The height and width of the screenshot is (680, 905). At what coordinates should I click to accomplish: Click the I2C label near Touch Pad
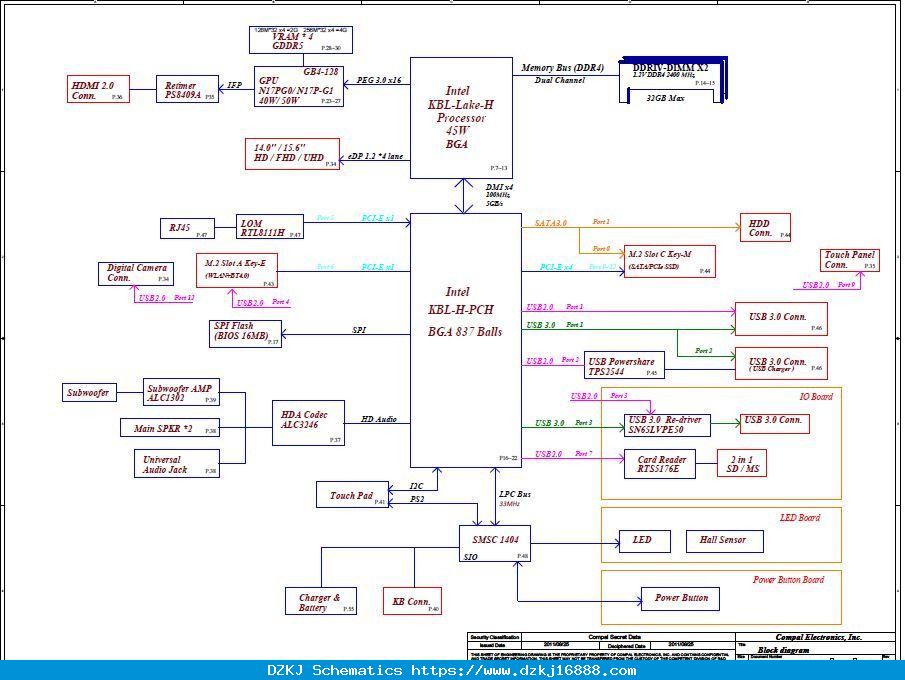coord(416,486)
